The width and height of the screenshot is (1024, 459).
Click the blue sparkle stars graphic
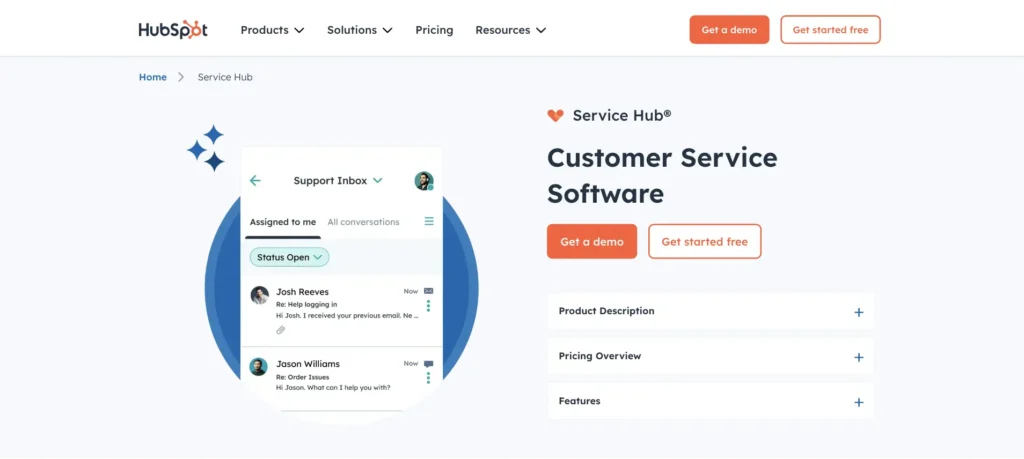tap(206, 148)
